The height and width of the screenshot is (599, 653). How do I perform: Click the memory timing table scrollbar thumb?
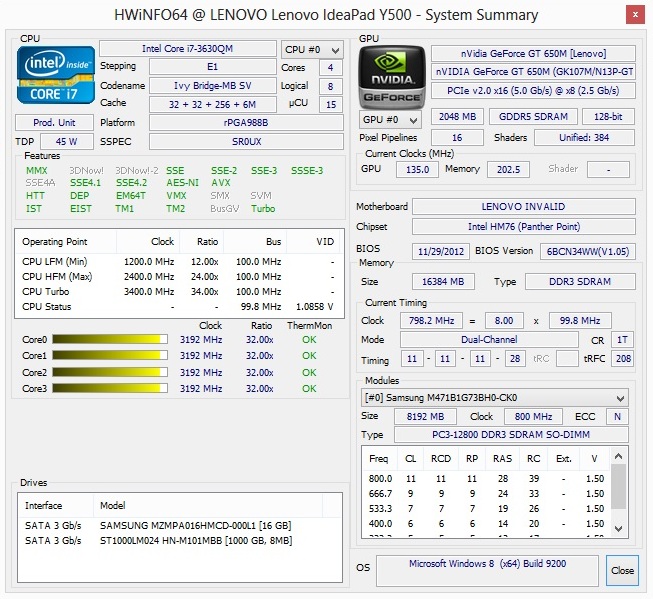[x=618, y=487]
